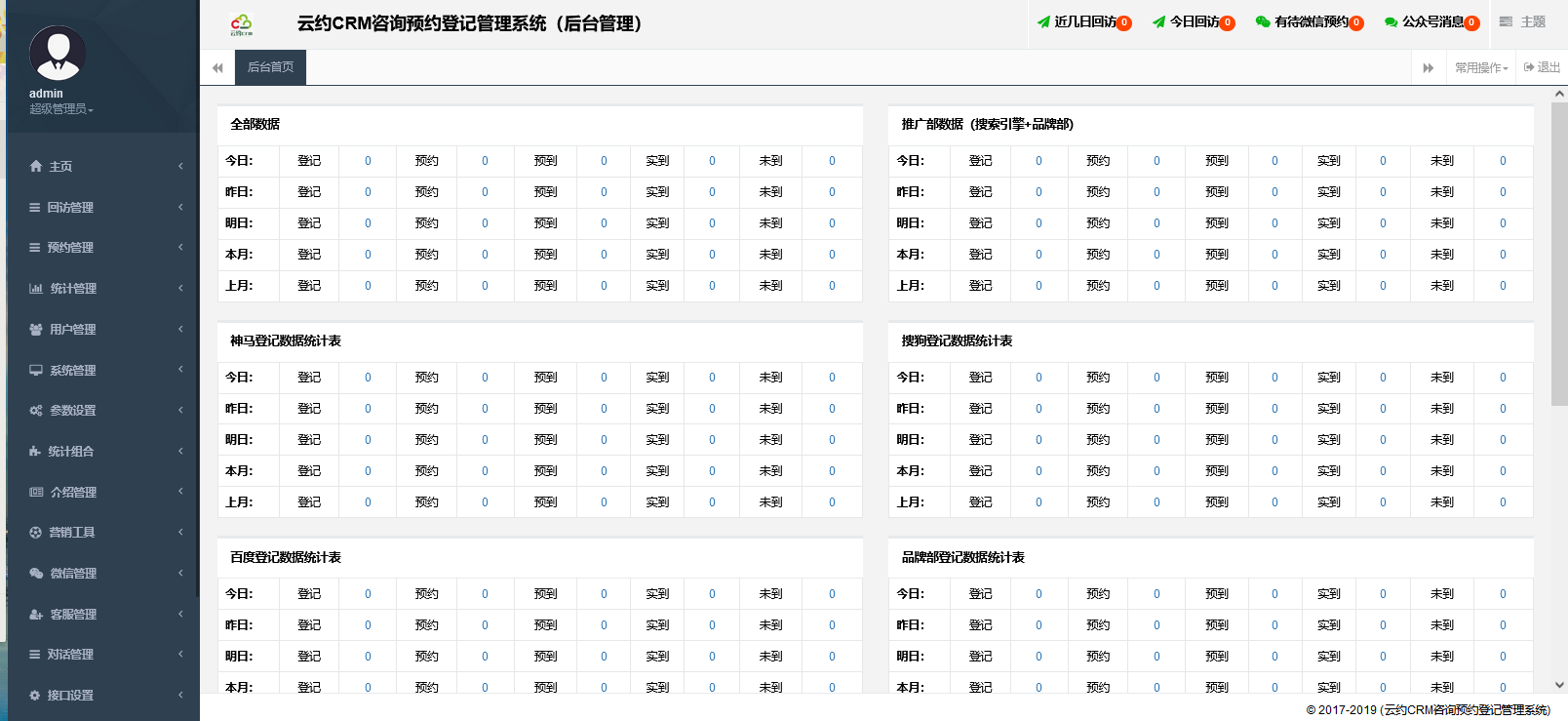1568x721 pixels.
Task: Click the 云约CRM logo in header
Action: pyautogui.click(x=242, y=24)
